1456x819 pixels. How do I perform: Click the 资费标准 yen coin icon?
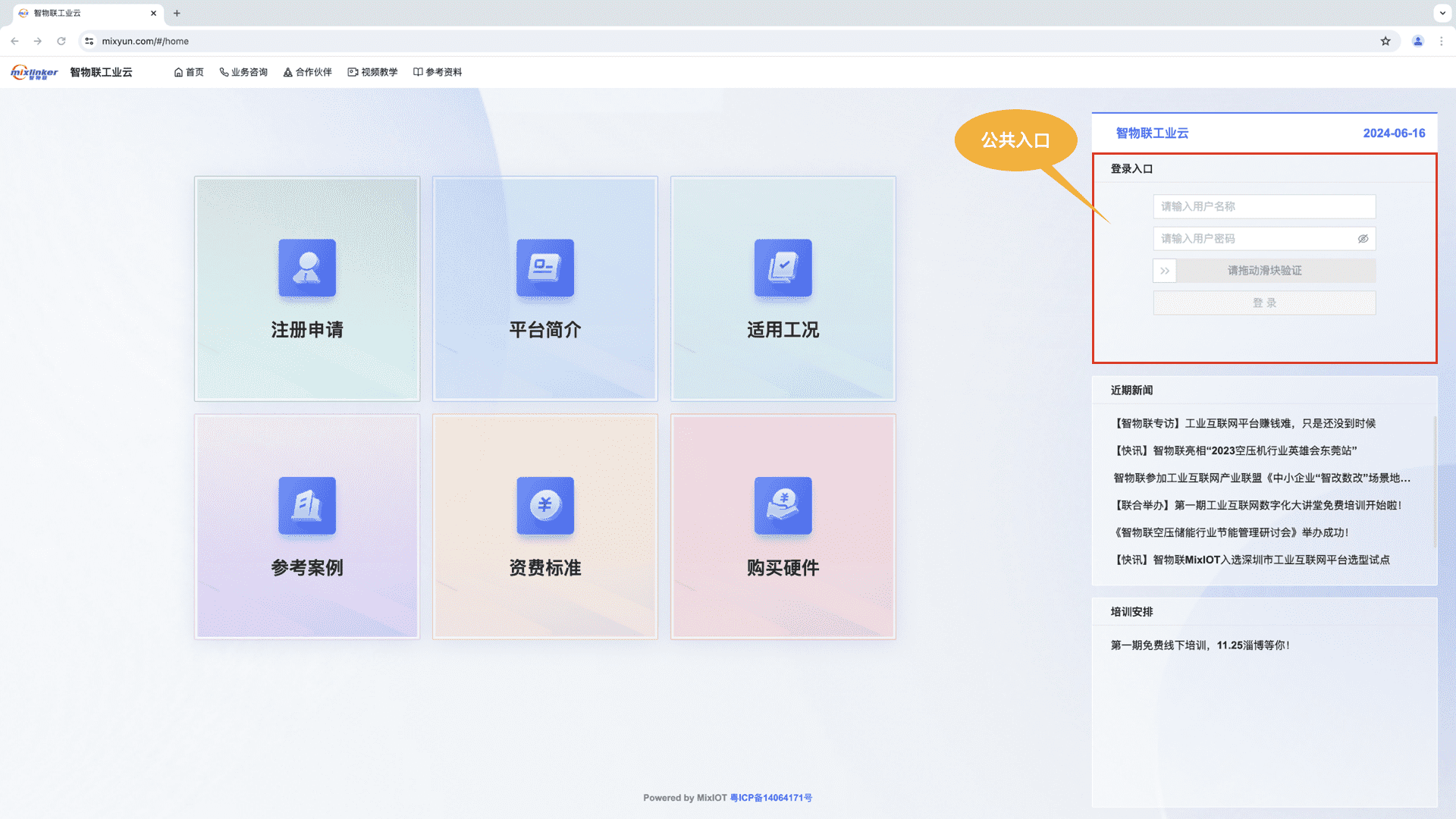(545, 506)
